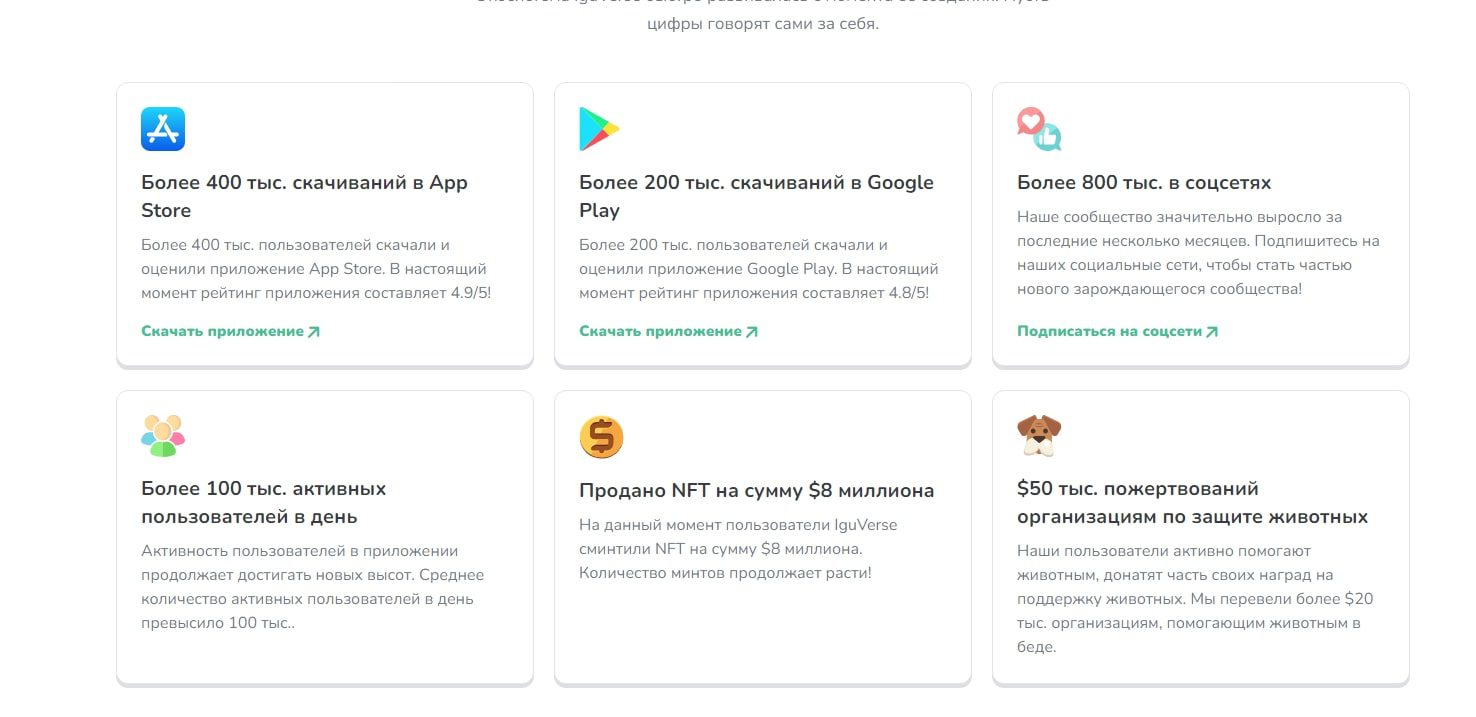Click the 'цифры говорят сами за себя' subtitle text
The height and width of the screenshot is (717, 1476).
coord(762,24)
